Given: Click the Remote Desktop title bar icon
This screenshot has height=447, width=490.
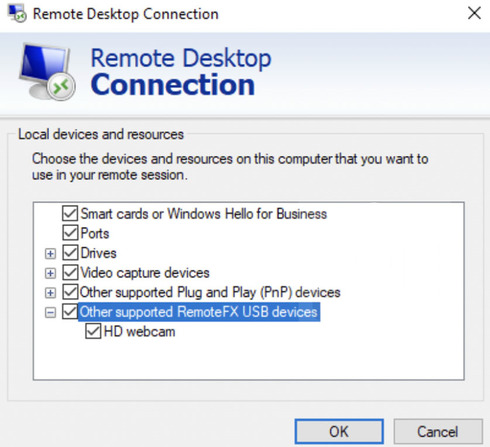Looking at the screenshot, I should pyautogui.click(x=17, y=13).
